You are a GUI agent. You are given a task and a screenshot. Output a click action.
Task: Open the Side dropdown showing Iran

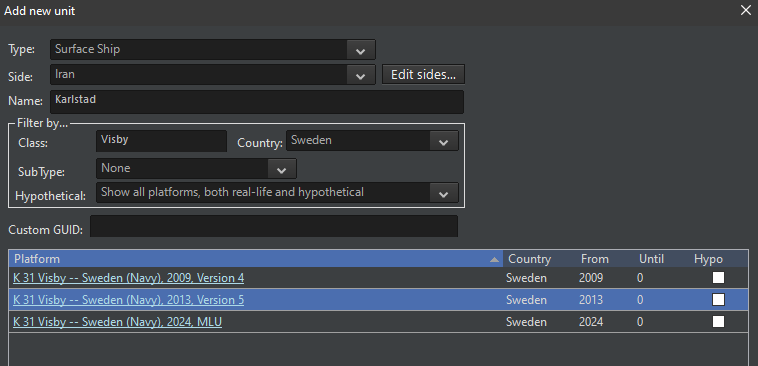[213, 75]
